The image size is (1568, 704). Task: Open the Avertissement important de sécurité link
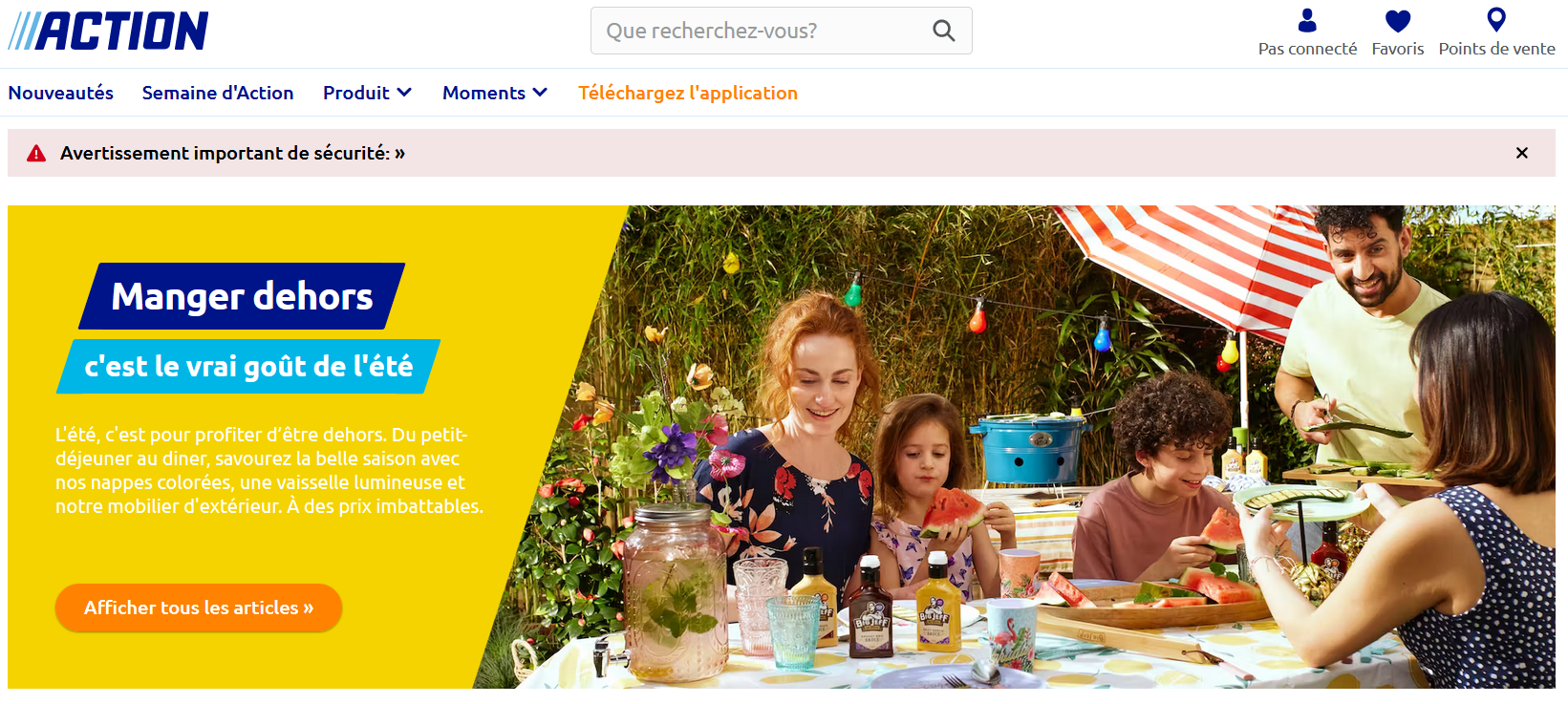click(x=232, y=153)
